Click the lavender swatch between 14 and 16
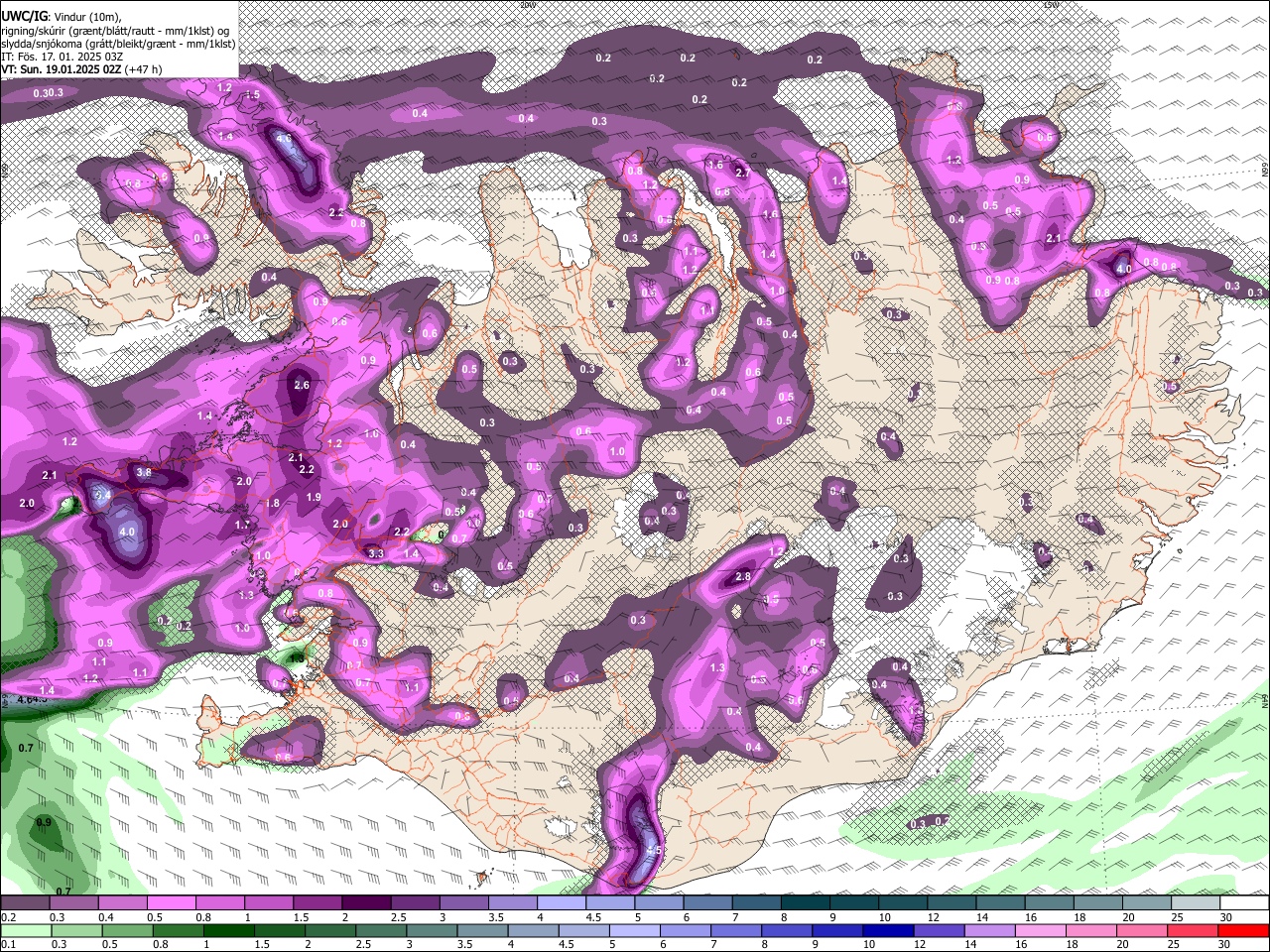 [x=988, y=930]
